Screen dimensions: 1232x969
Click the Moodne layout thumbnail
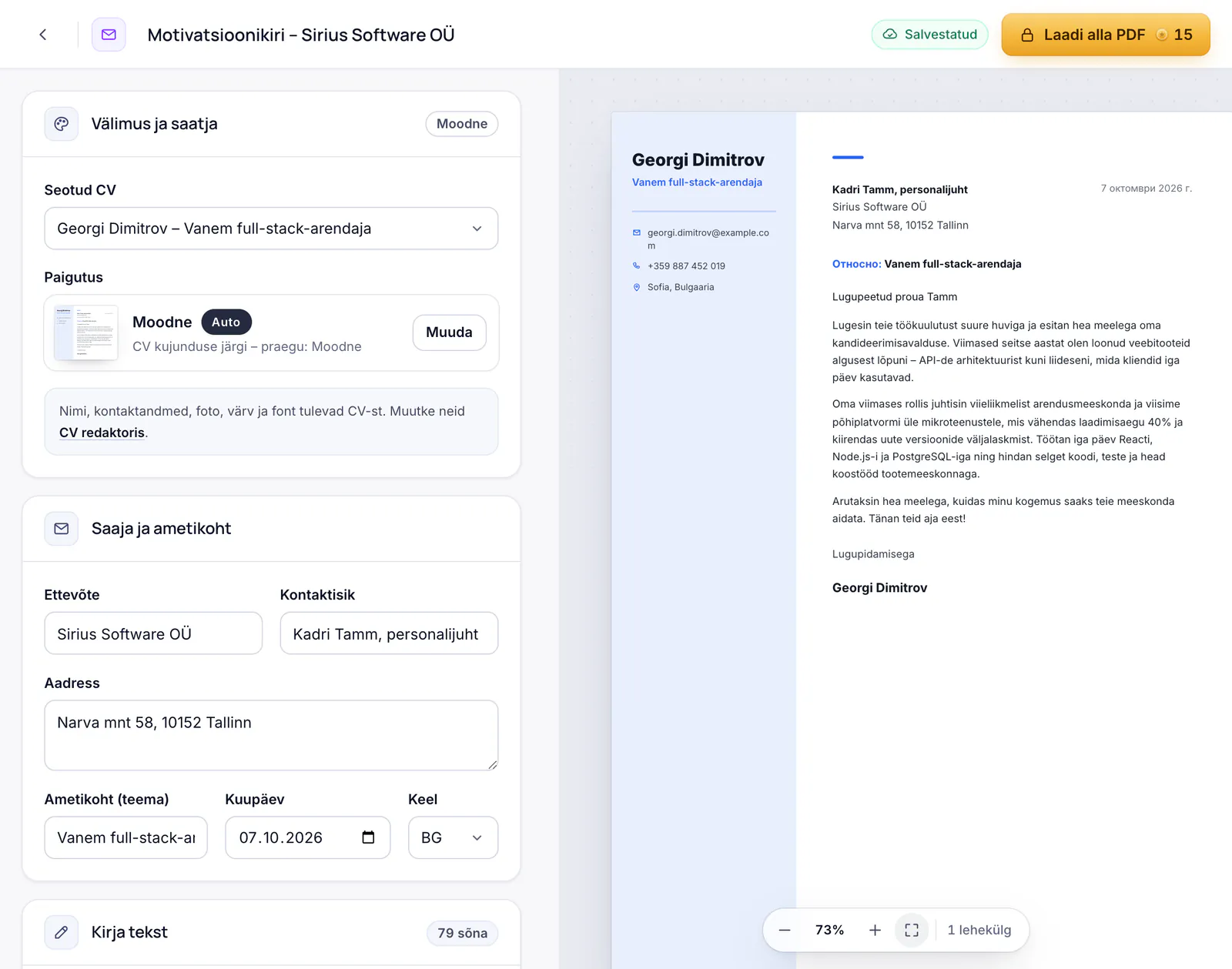(x=86, y=332)
